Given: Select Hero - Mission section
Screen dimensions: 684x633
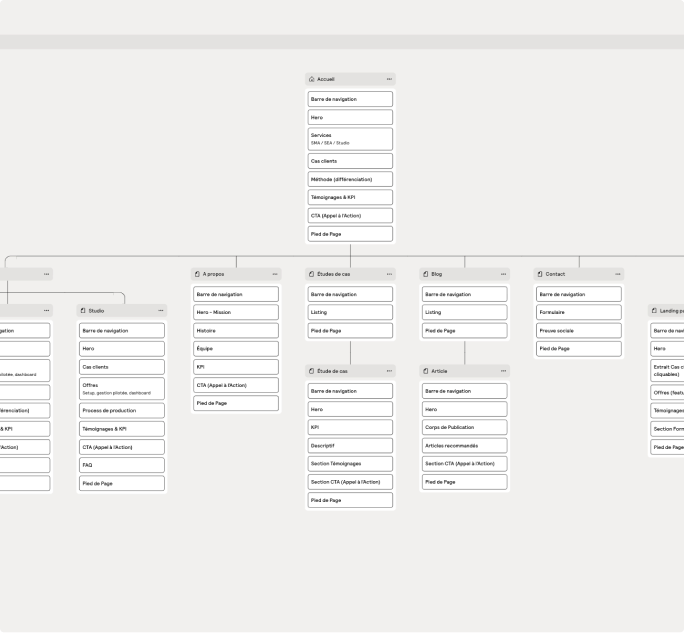Looking at the screenshot, I should click(236, 312).
